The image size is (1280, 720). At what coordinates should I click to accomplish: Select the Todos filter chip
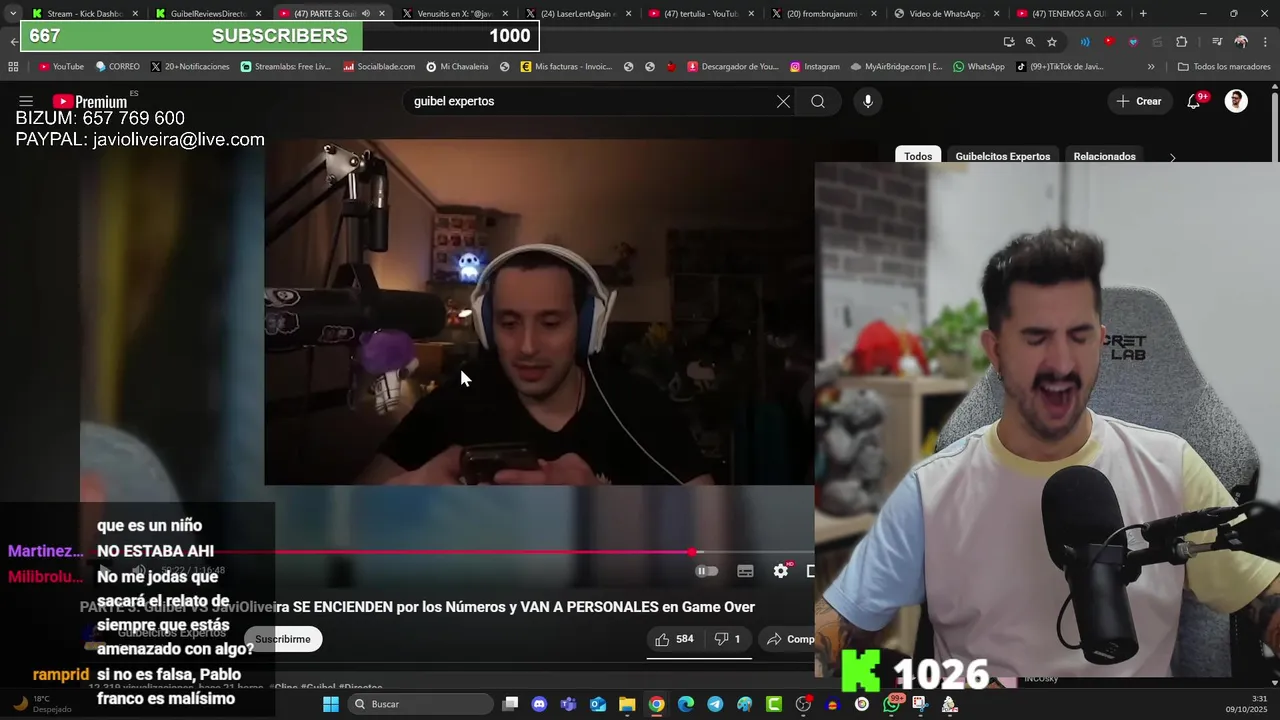click(918, 156)
